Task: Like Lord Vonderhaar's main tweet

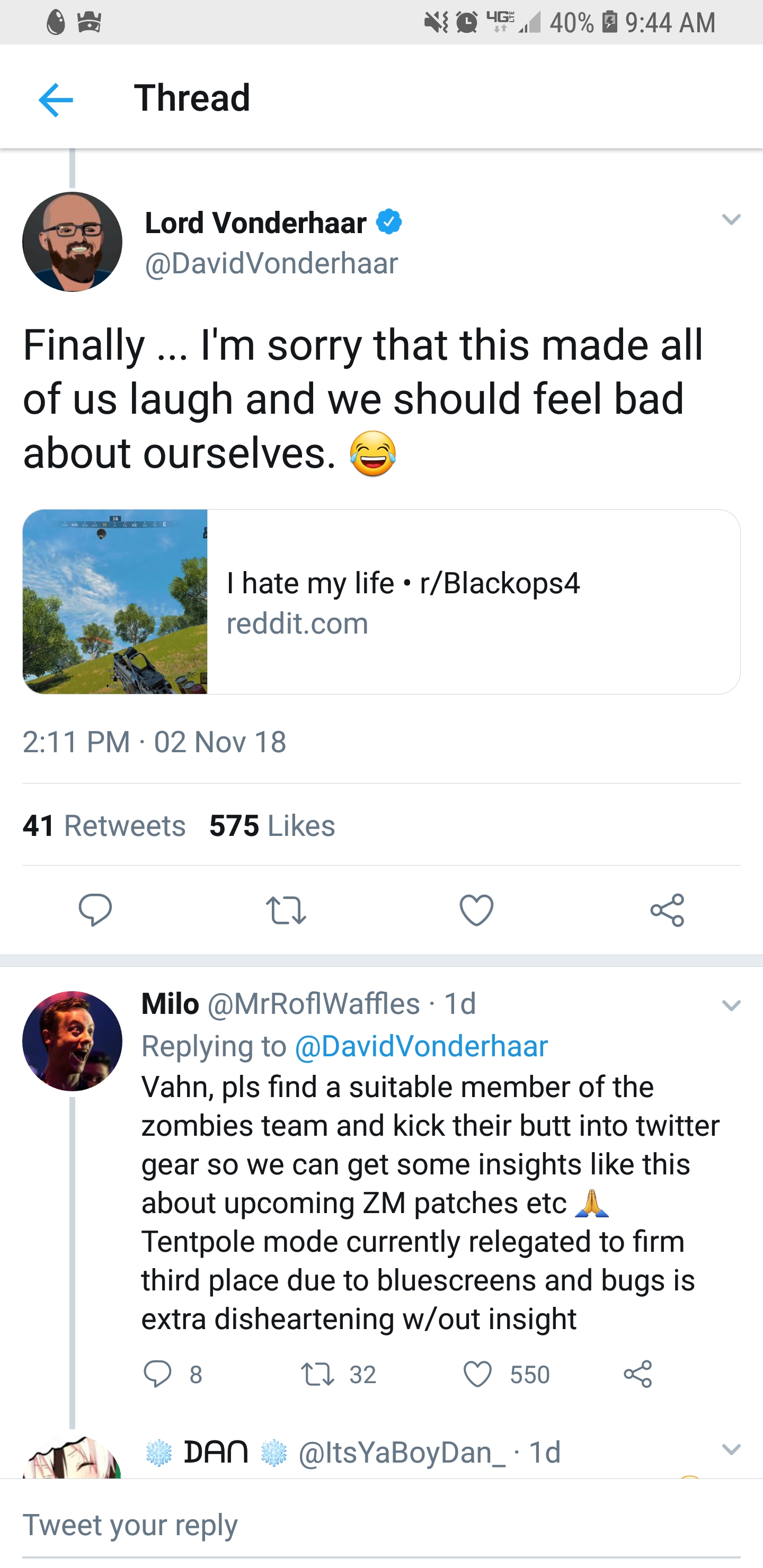Action: [x=476, y=910]
